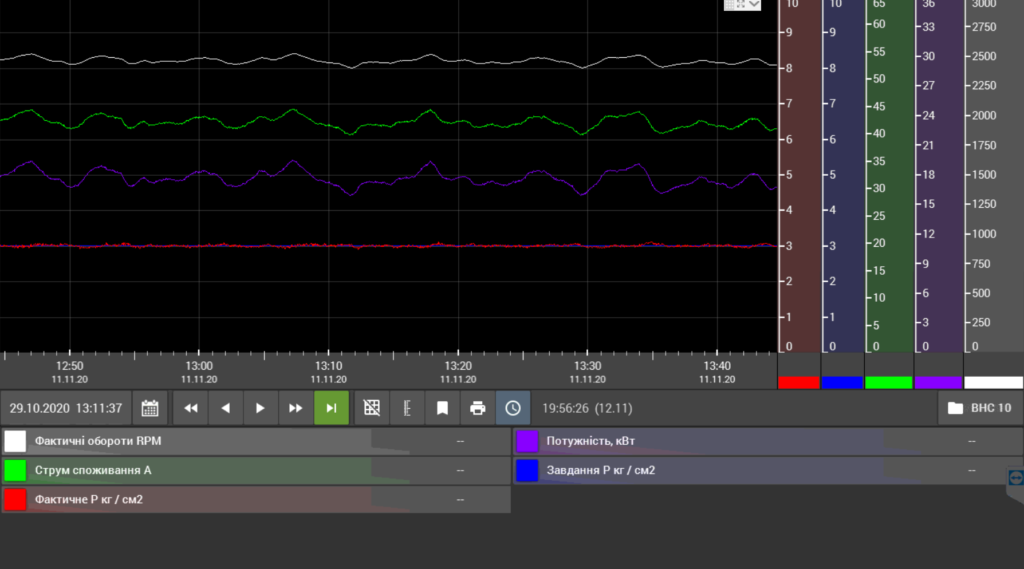Open the calendar date picker
This screenshot has height=569, width=1024.
(x=150, y=408)
